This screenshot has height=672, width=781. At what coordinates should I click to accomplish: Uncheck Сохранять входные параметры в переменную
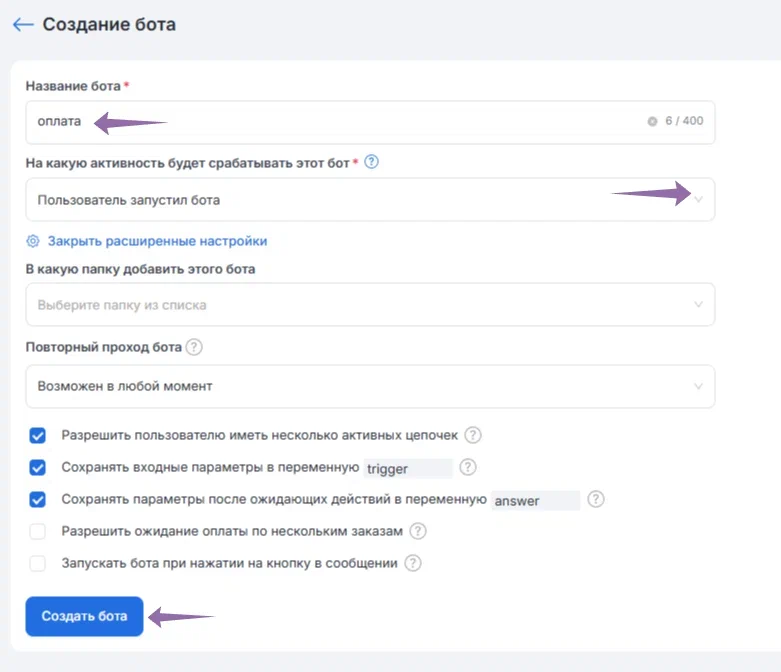37,467
